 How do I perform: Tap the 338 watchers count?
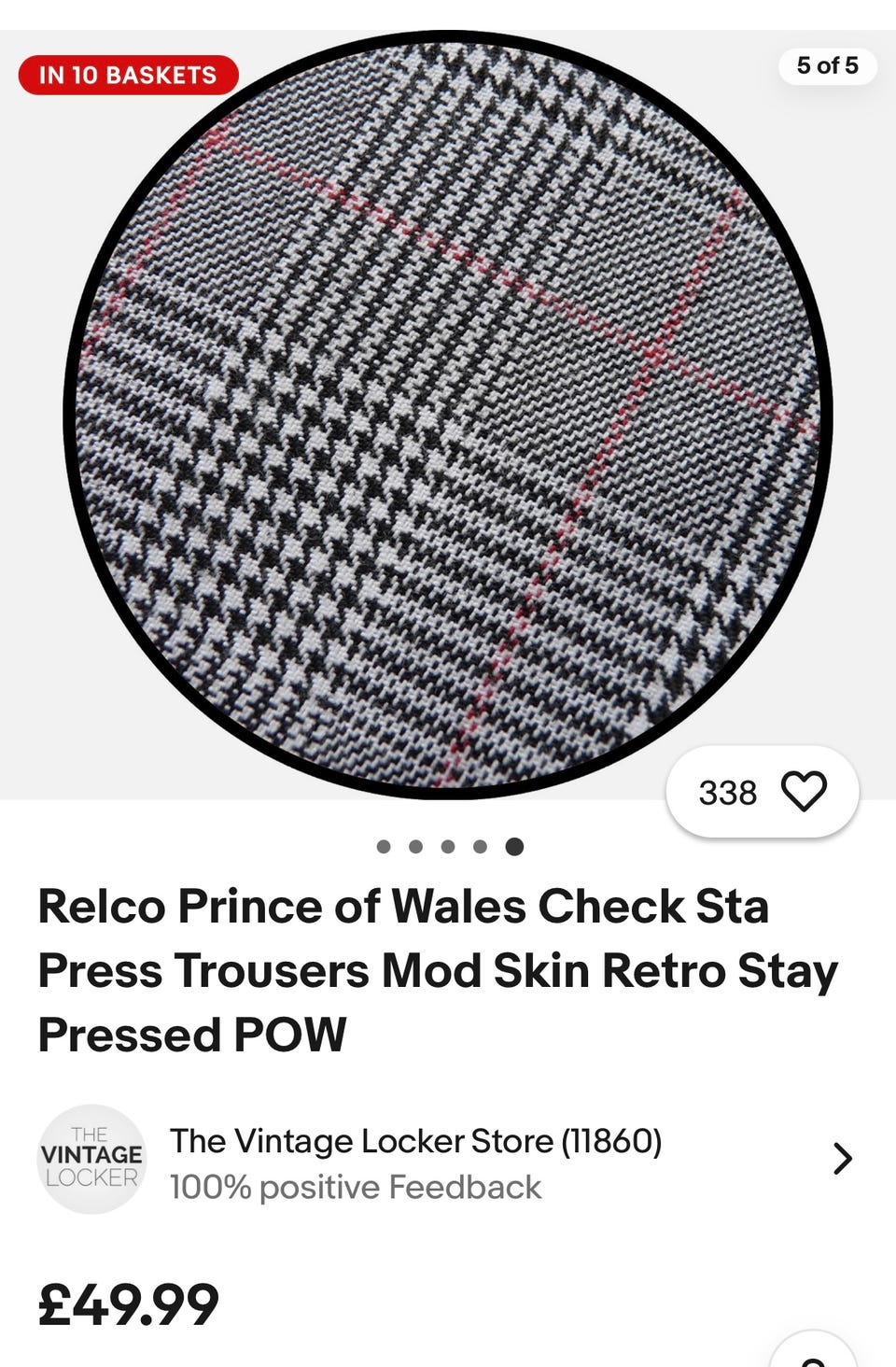[727, 793]
